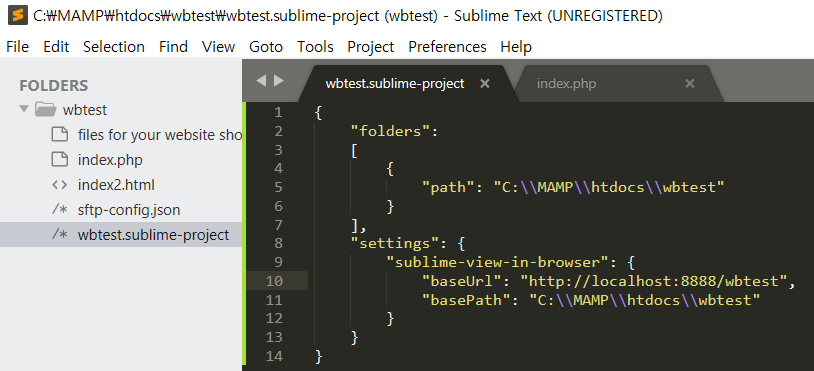Screen dimensions: 814x371
Task: Click line number 5 in gutter
Action: pos(278,187)
